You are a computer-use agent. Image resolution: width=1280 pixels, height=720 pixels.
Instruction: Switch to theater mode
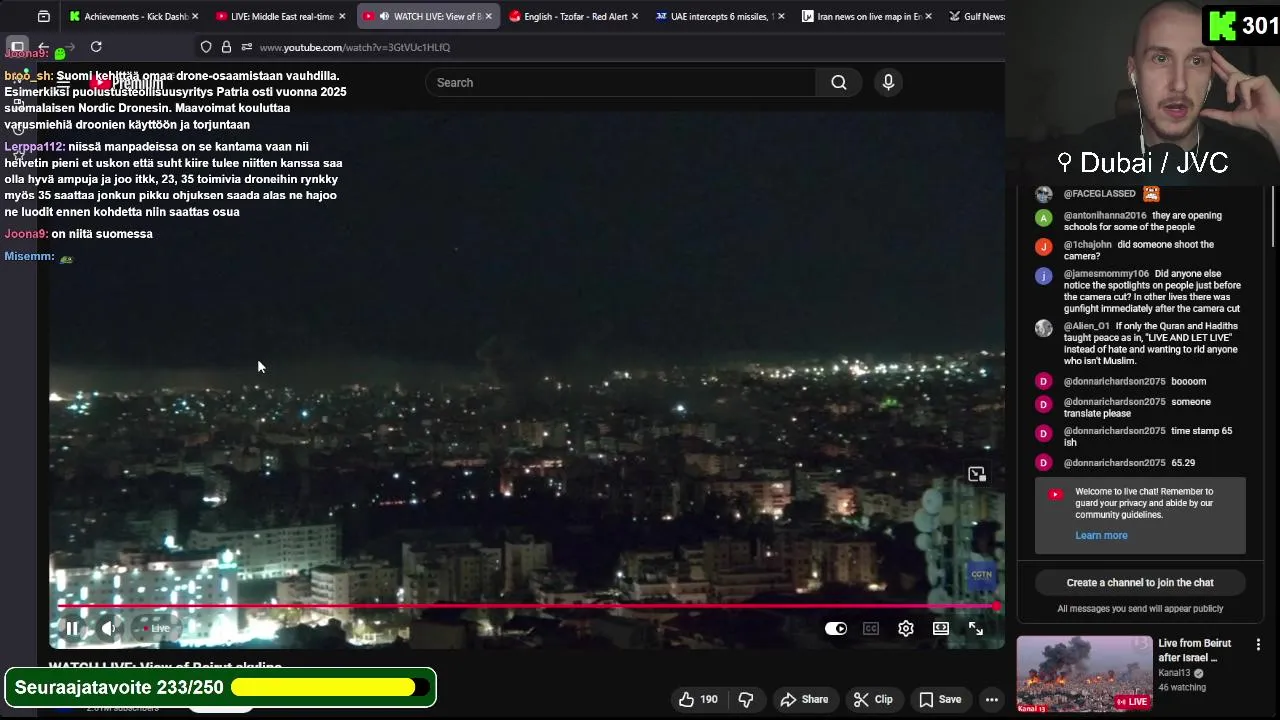(941, 629)
